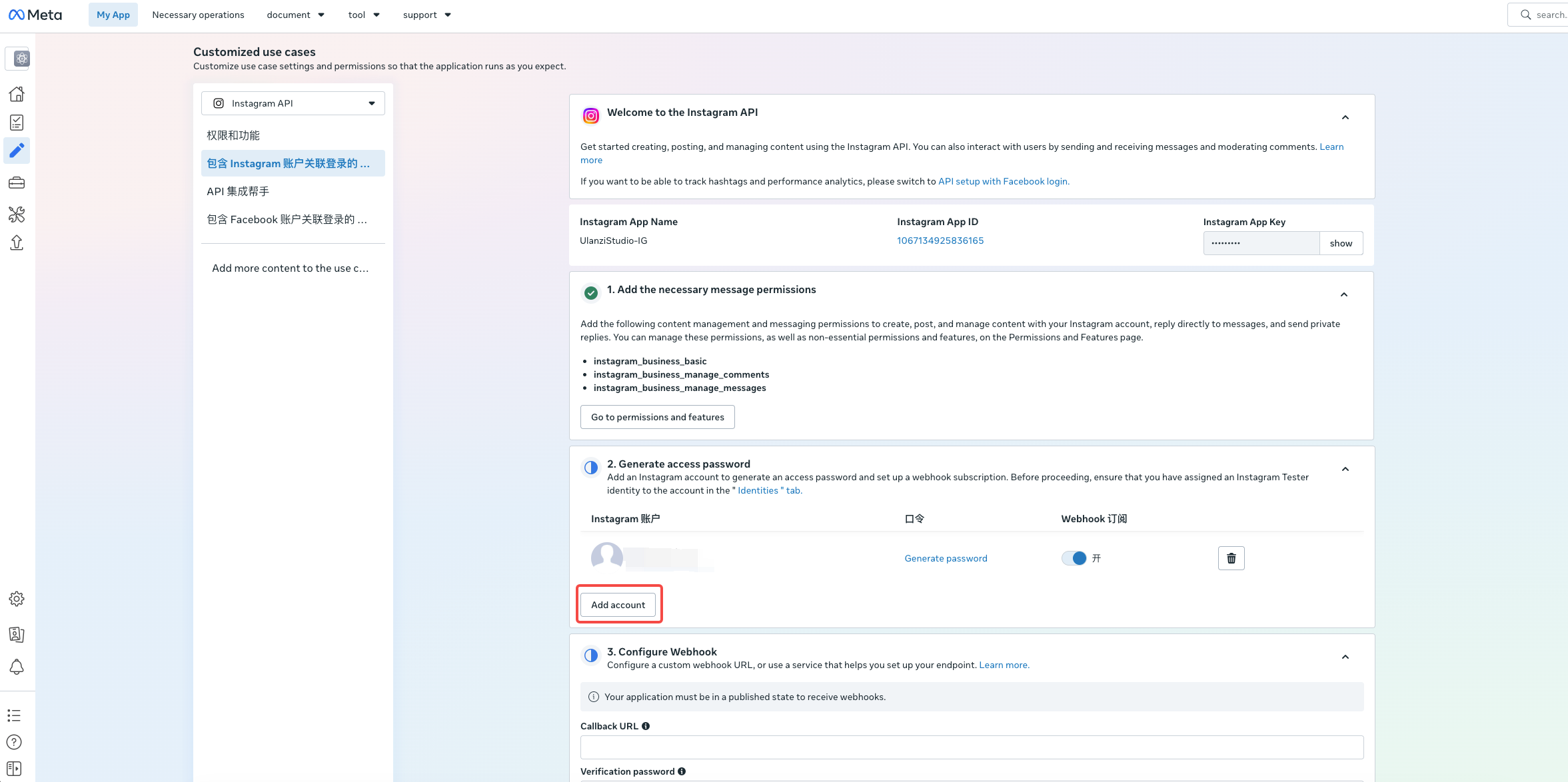Open app settings gear icon

17,599
